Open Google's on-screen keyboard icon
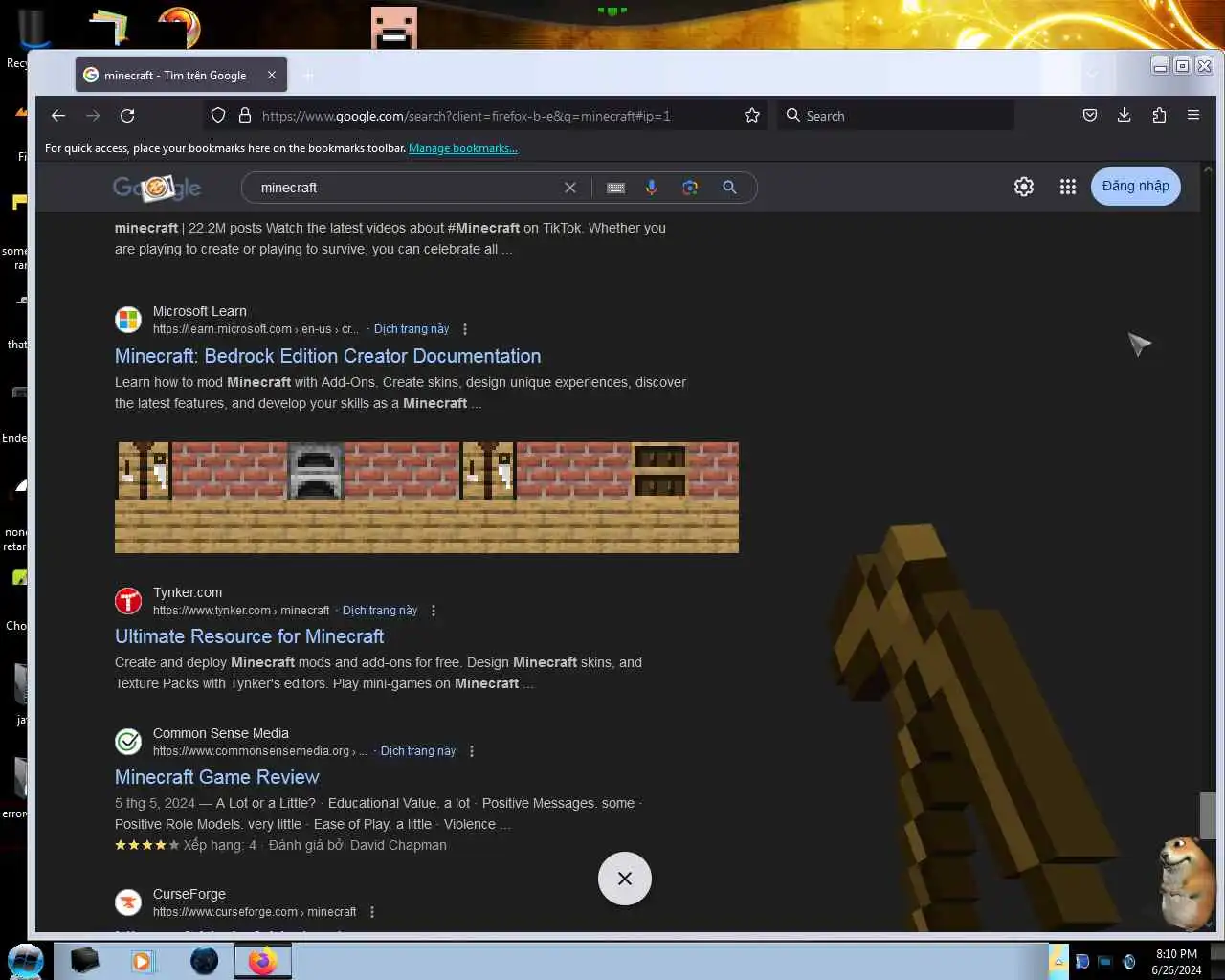The width and height of the screenshot is (1225, 980). [x=616, y=188]
